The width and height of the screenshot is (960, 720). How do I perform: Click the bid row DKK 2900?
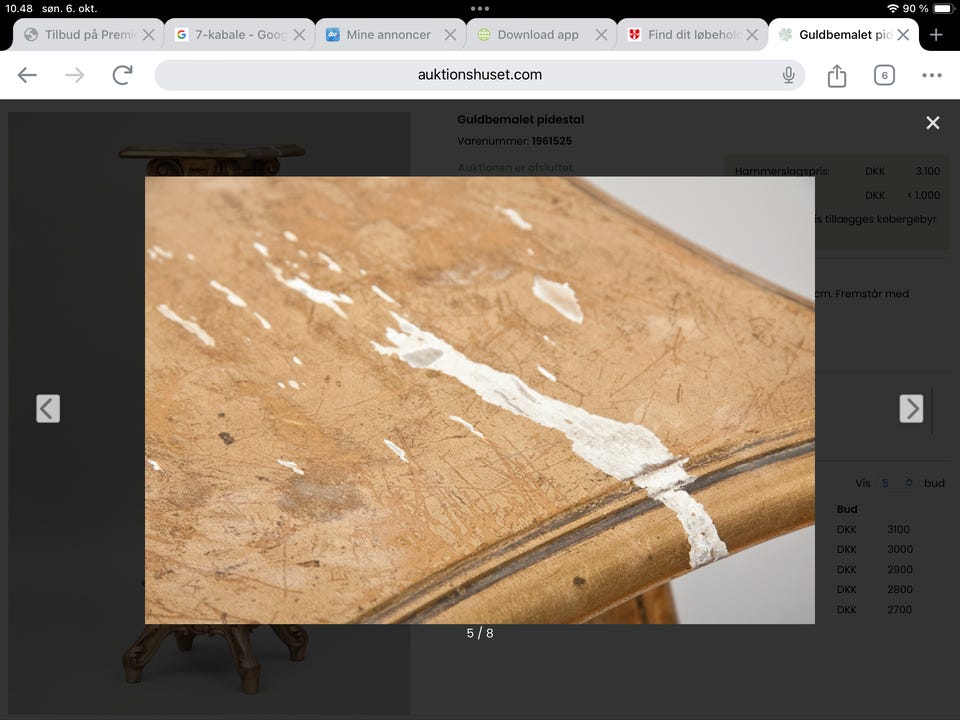click(874, 569)
